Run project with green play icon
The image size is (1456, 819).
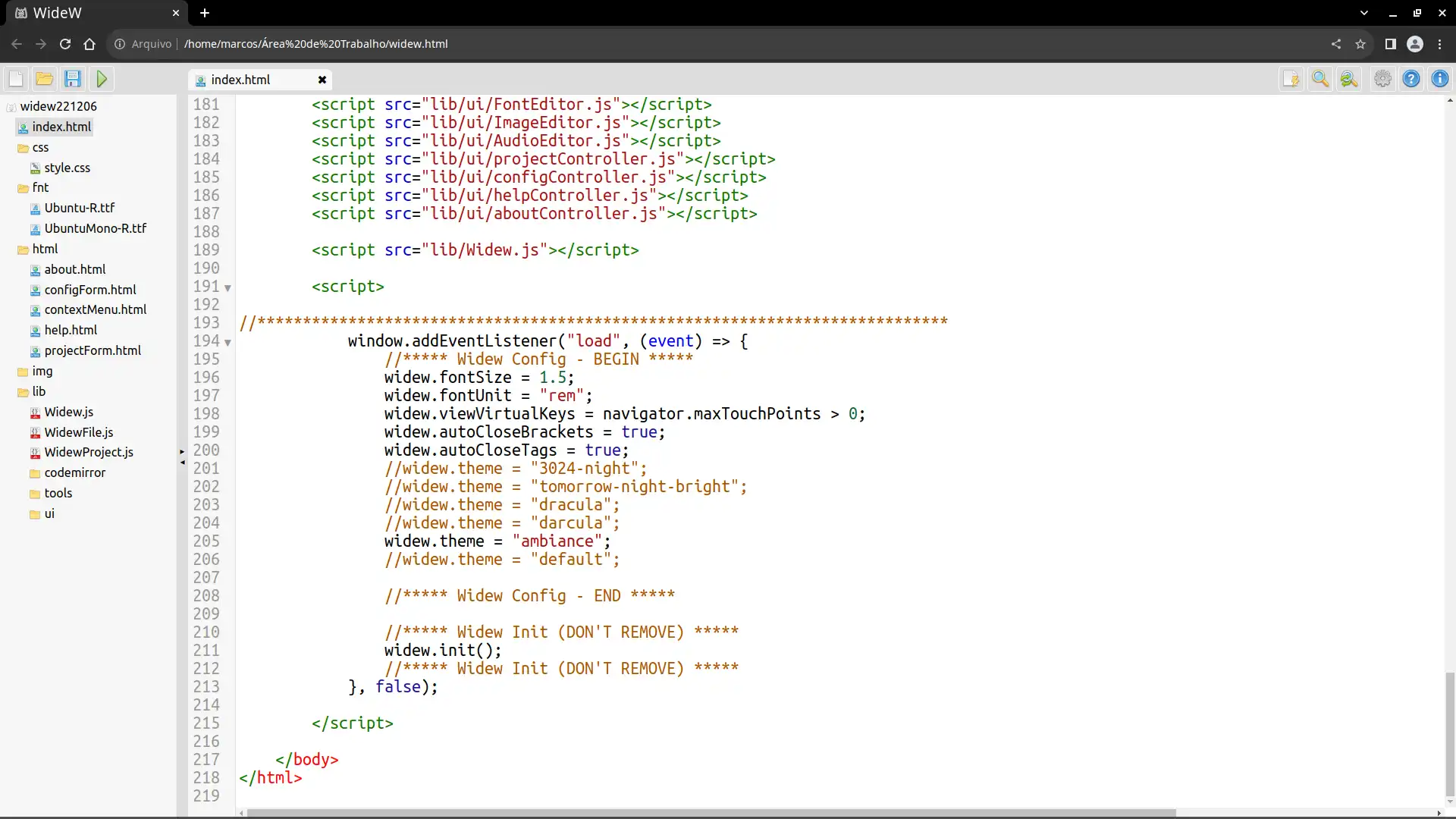coord(102,79)
